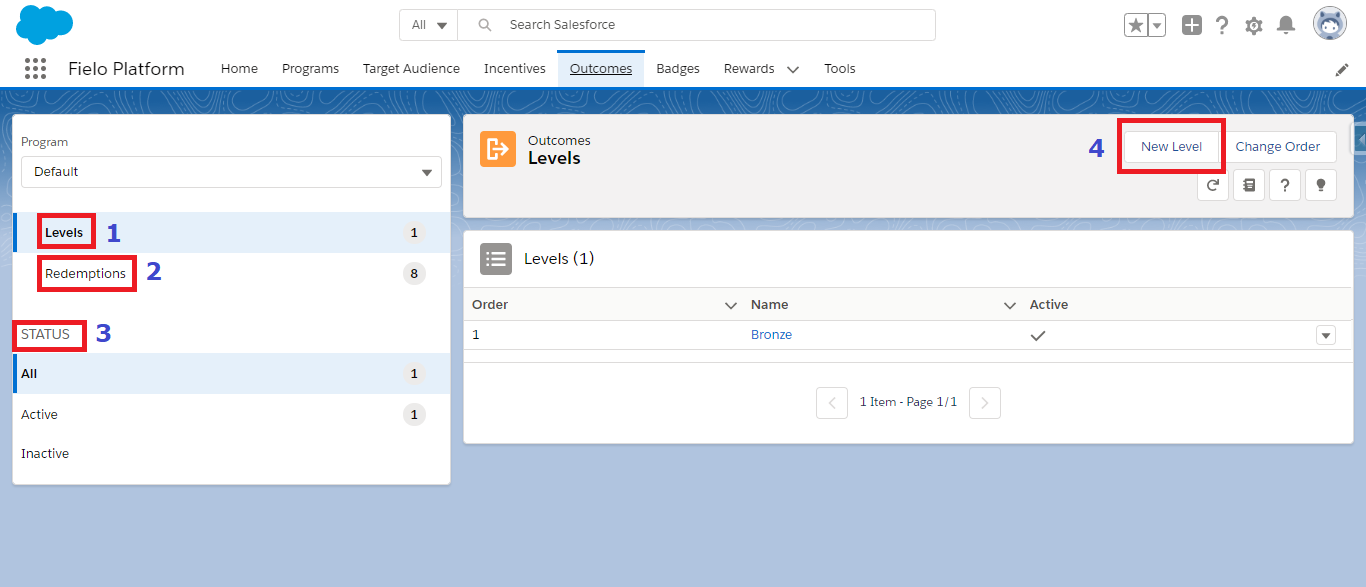Viewport: 1366px width, 587px height.
Task: Click the Levels (1) list heading
Action: [x=559, y=259]
